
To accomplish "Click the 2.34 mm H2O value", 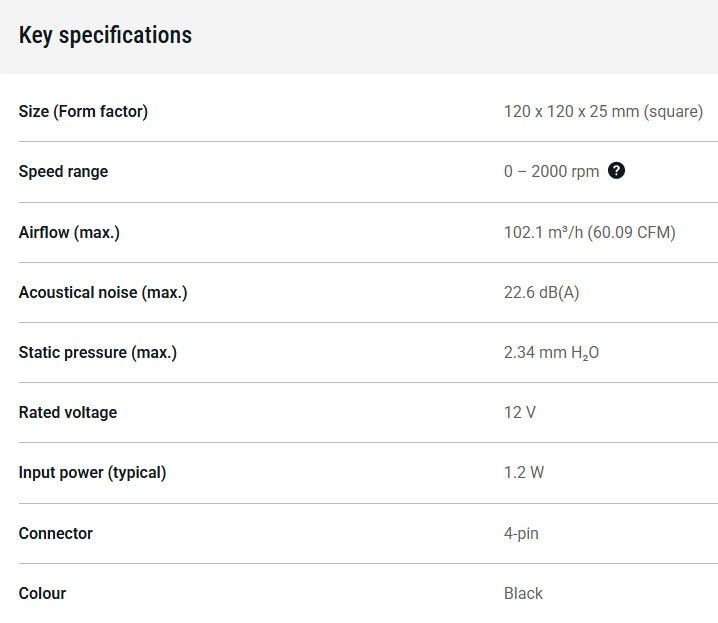I will (x=551, y=352).
